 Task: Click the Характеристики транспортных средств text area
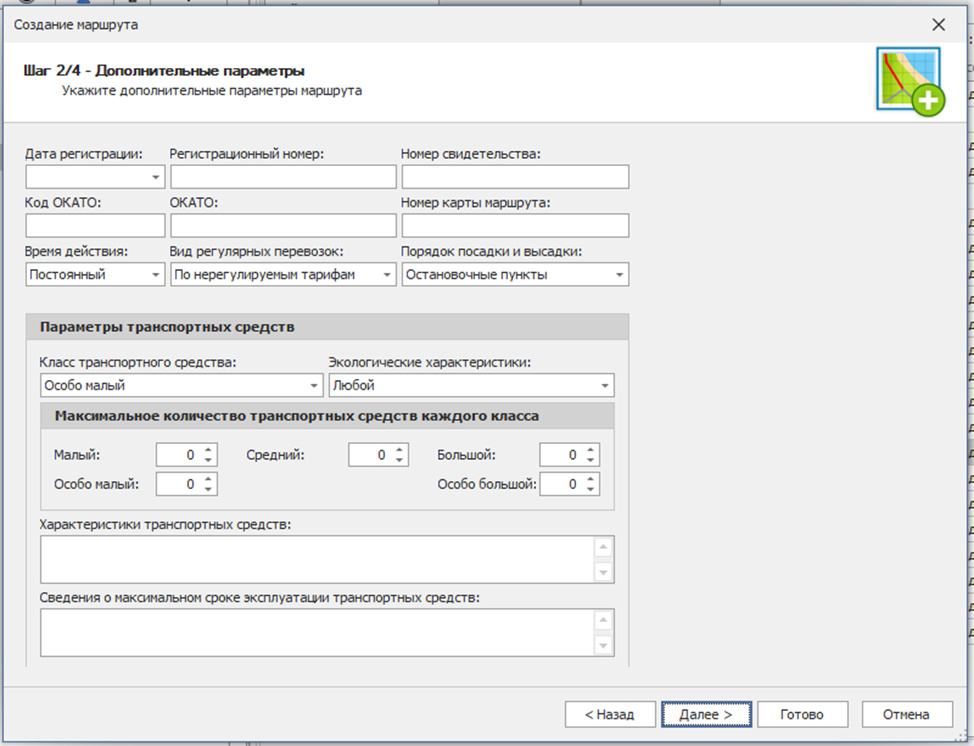coord(315,560)
